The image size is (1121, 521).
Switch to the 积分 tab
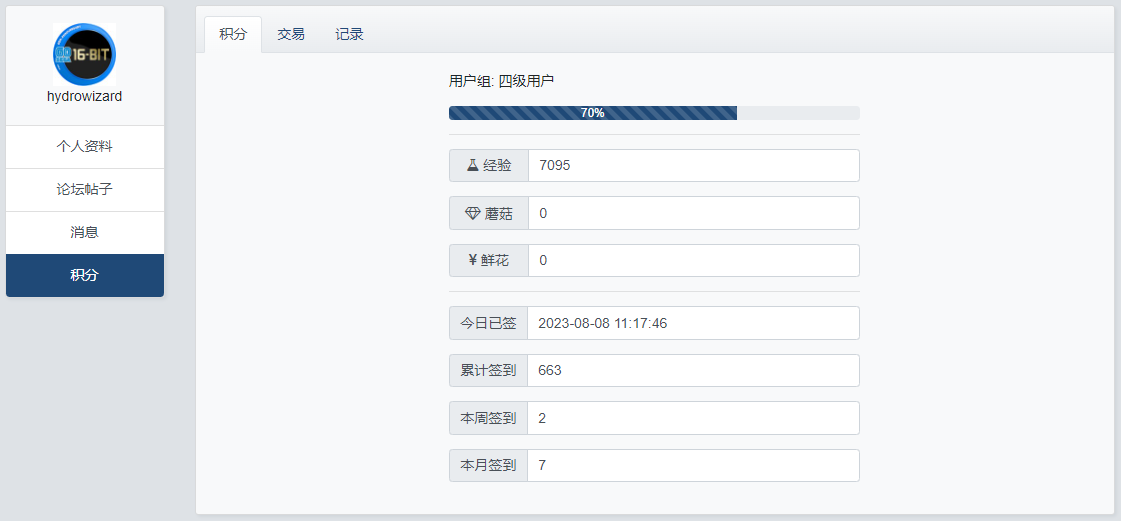pos(233,34)
